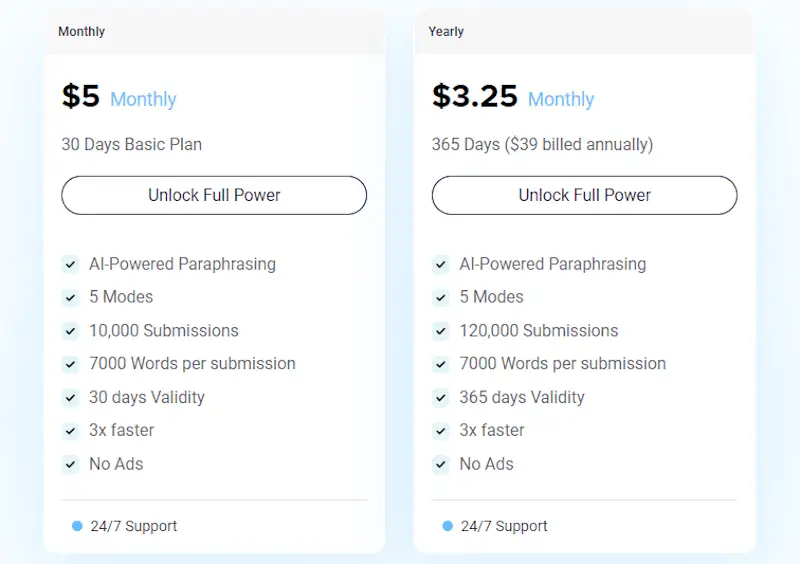Click Yearly plan's No Ads checkmark
The image size is (800, 564).
point(440,464)
